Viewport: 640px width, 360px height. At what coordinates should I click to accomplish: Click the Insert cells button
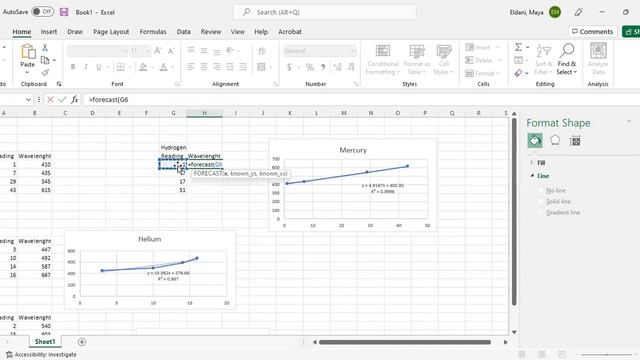[482, 47]
